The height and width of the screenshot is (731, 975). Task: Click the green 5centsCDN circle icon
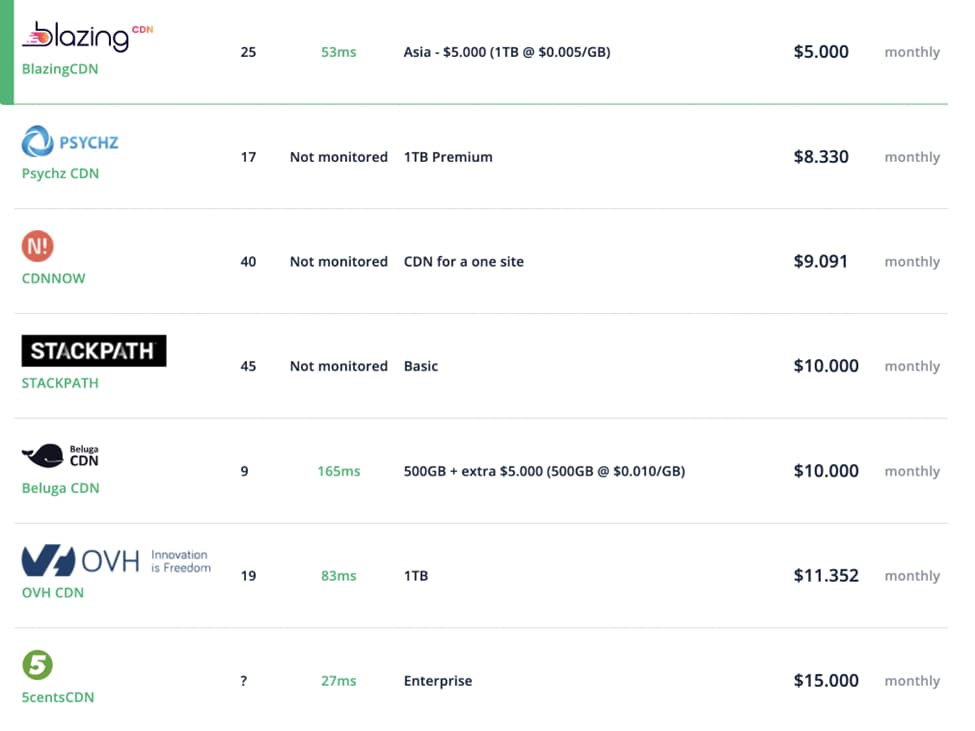[37, 665]
